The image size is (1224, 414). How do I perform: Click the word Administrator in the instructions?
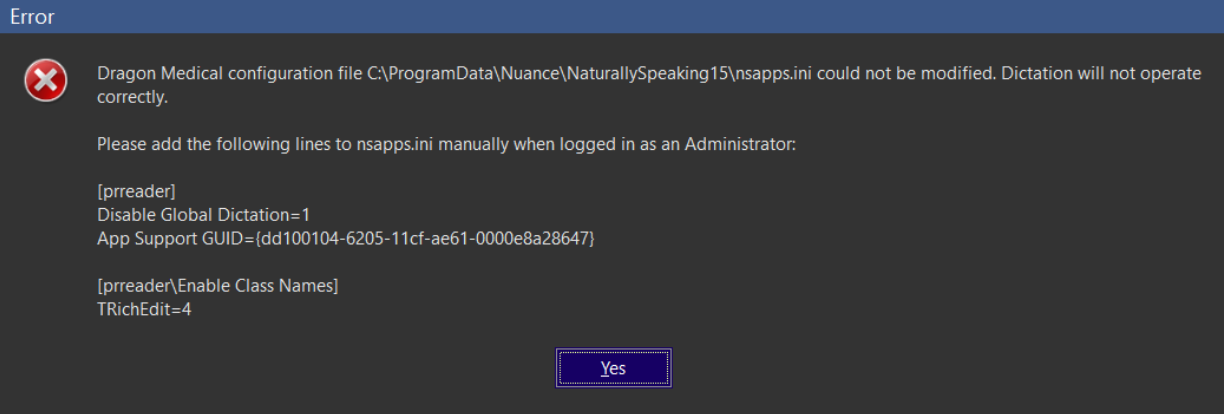(x=742, y=144)
